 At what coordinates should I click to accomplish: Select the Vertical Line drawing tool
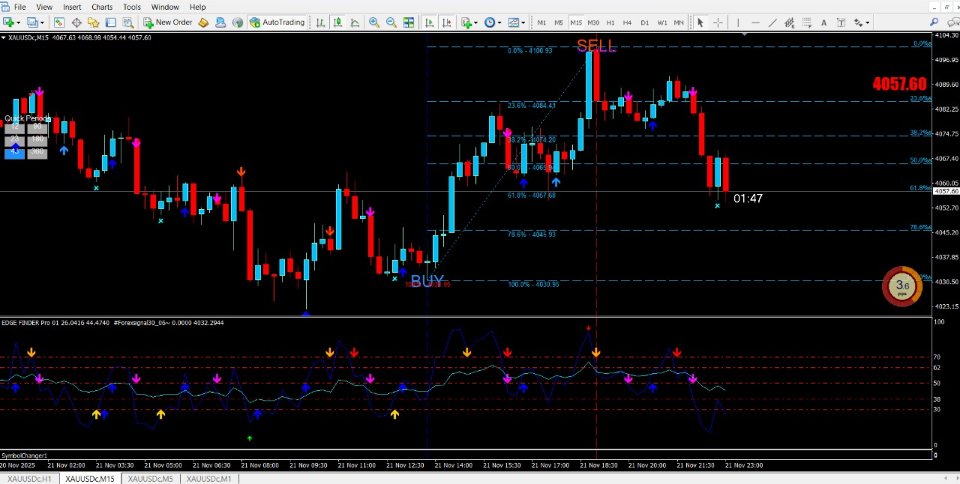tap(738, 23)
